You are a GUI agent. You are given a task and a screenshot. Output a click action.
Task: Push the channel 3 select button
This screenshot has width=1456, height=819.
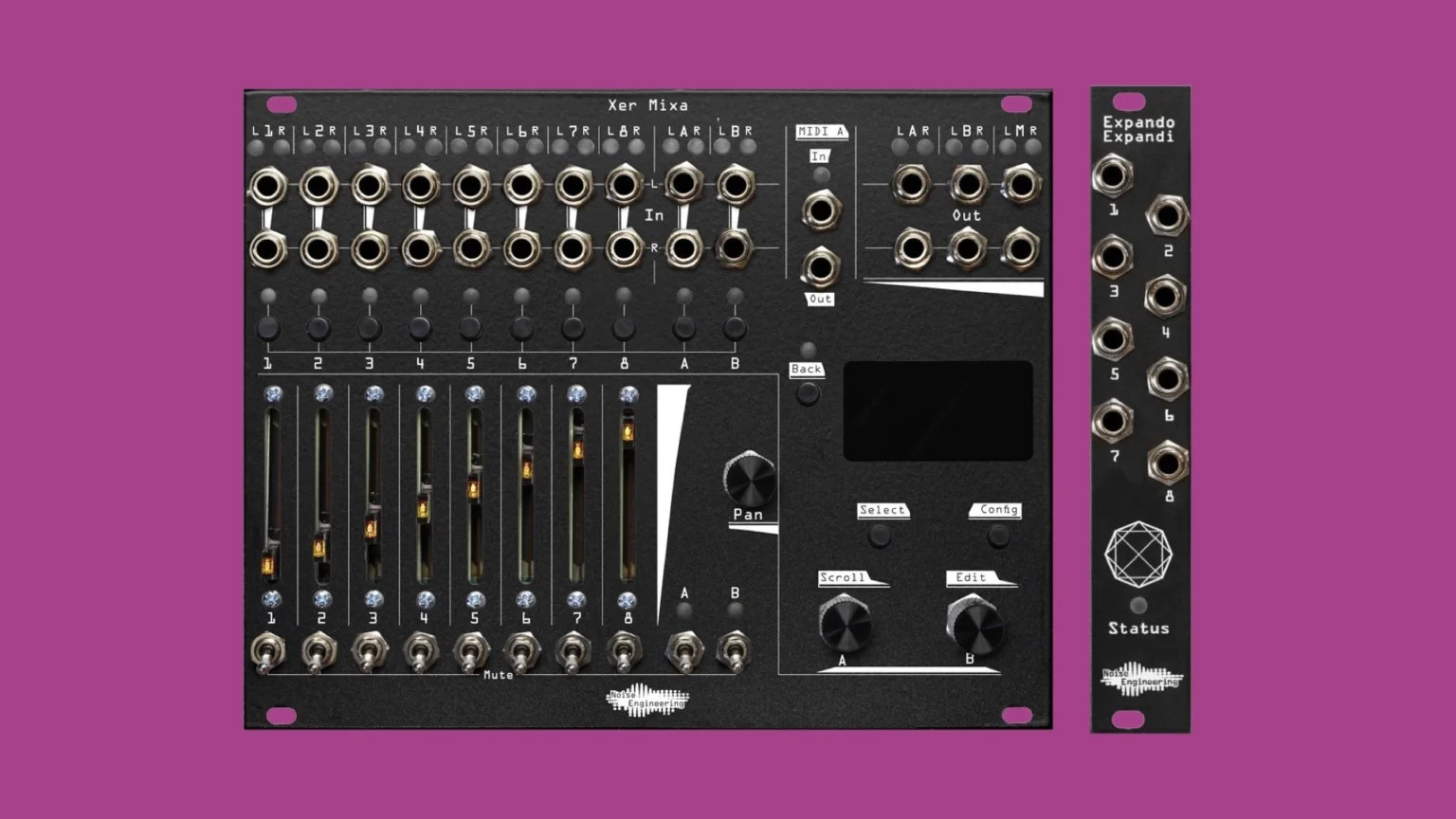click(370, 329)
